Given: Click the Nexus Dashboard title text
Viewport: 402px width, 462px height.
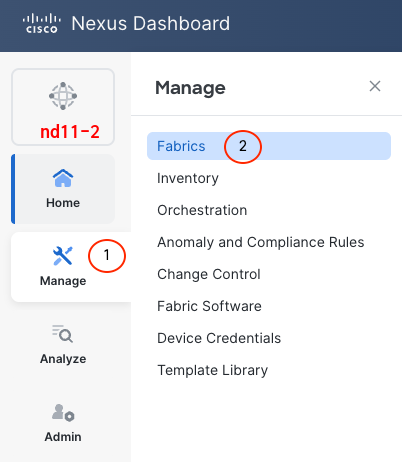Looking at the screenshot, I should click(151, 23).
